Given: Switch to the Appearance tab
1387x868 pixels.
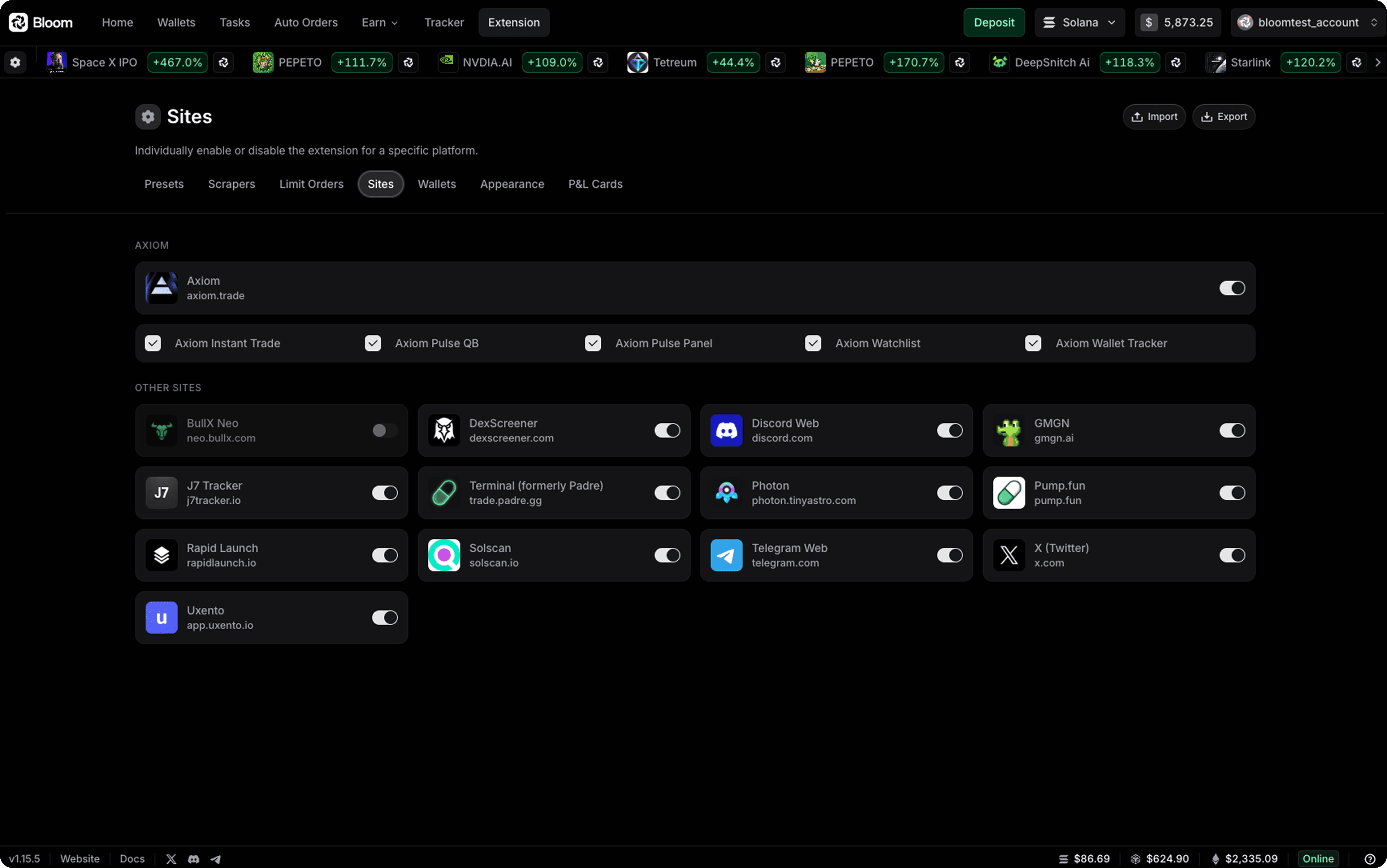Looking at the screenshot, I should pyautogui.click(x=512, y=184).
